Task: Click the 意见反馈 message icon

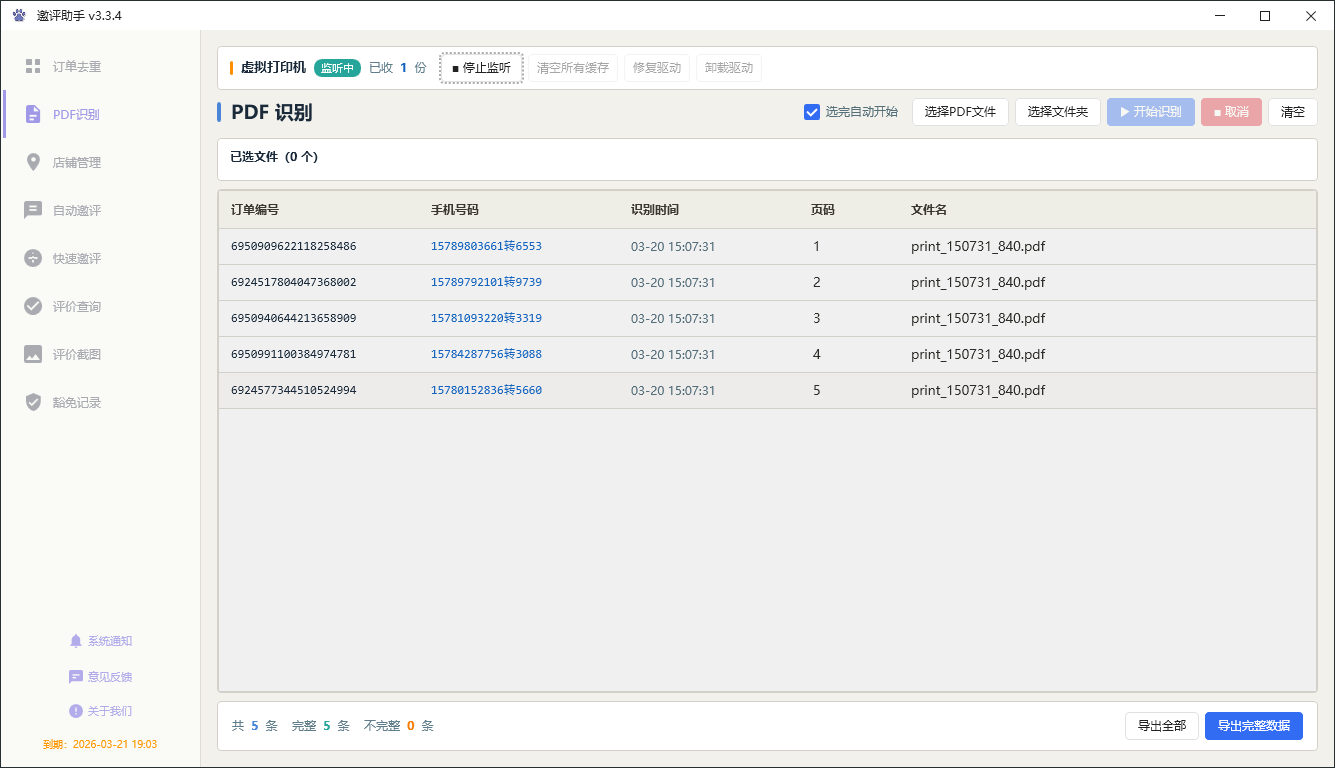Action: coord(76,676)
